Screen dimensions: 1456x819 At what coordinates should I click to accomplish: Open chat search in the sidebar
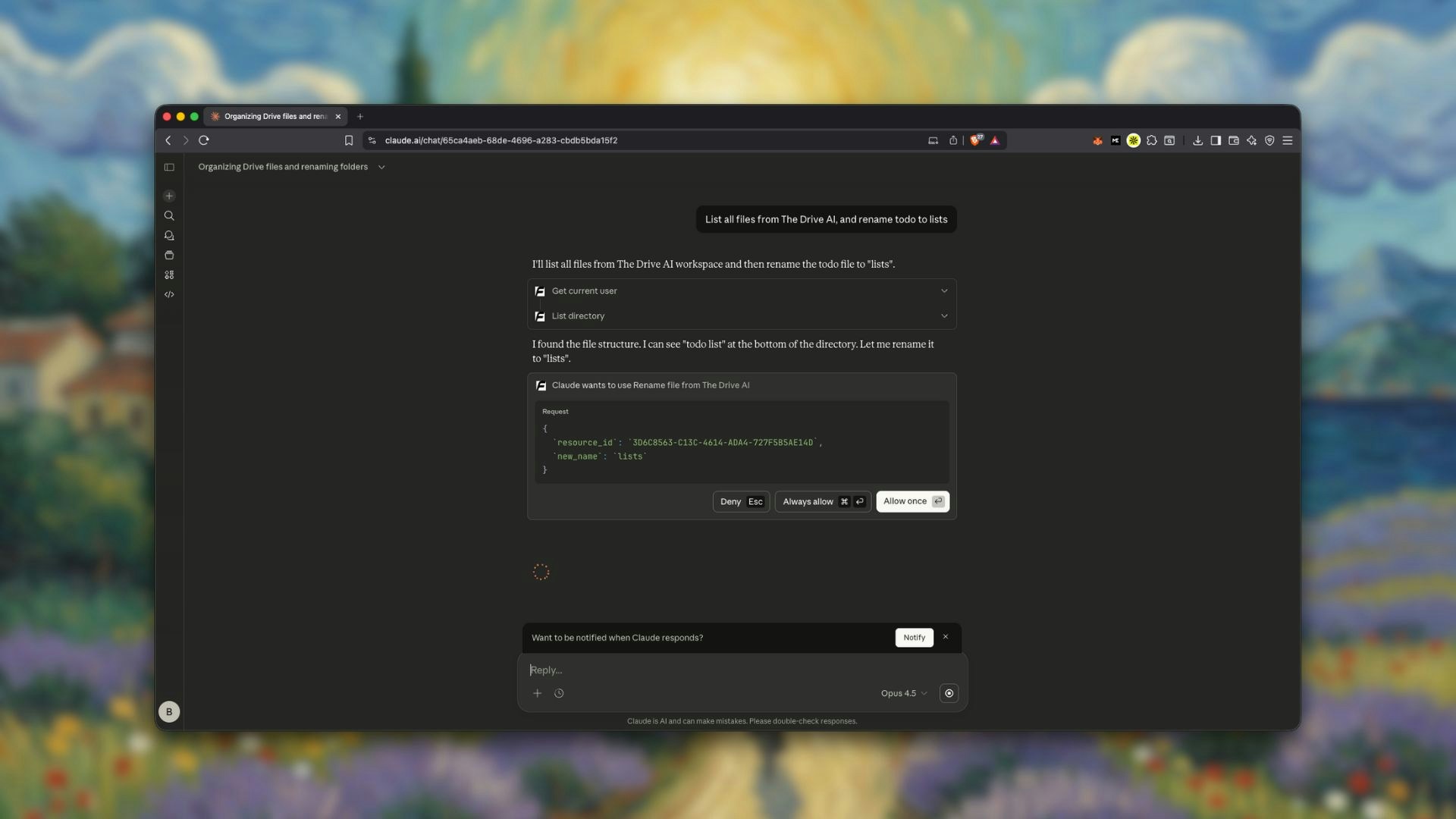(169, 215)
